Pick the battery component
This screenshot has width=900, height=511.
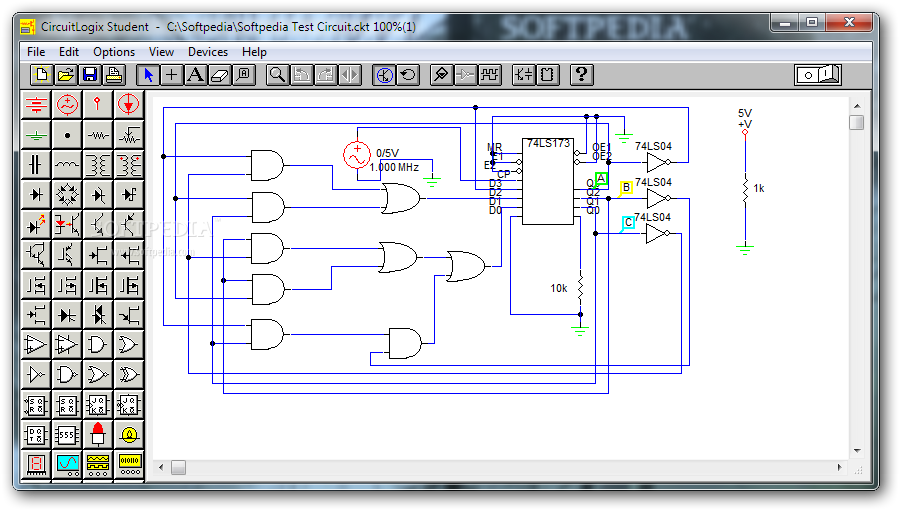coord(36,104)
